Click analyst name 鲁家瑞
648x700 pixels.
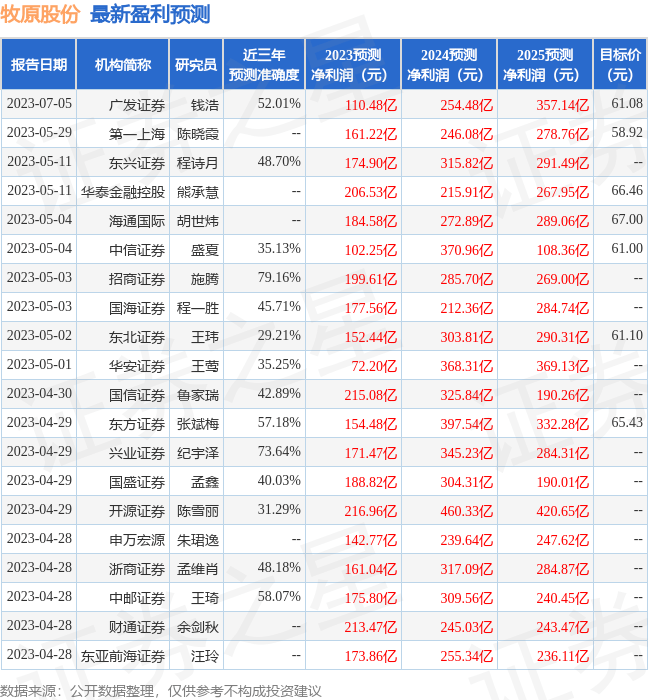click(198, 394)
